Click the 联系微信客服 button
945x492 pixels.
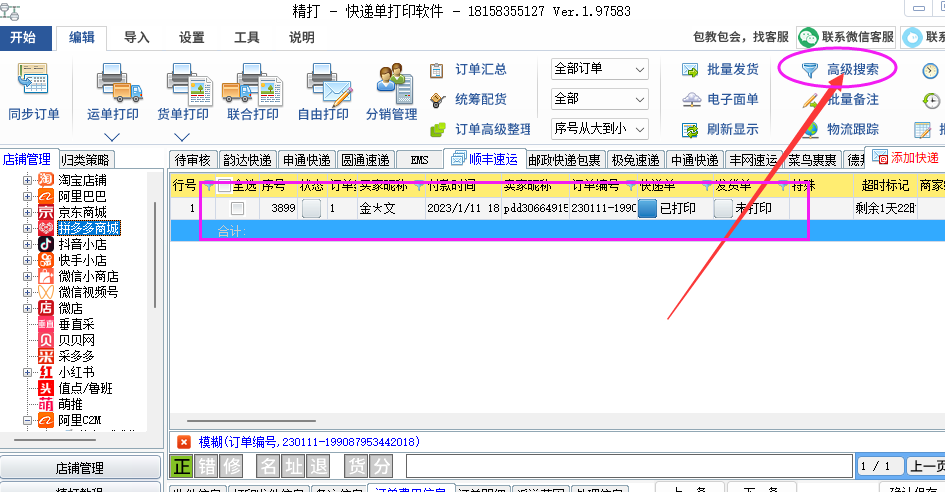(x=846, y=37)
